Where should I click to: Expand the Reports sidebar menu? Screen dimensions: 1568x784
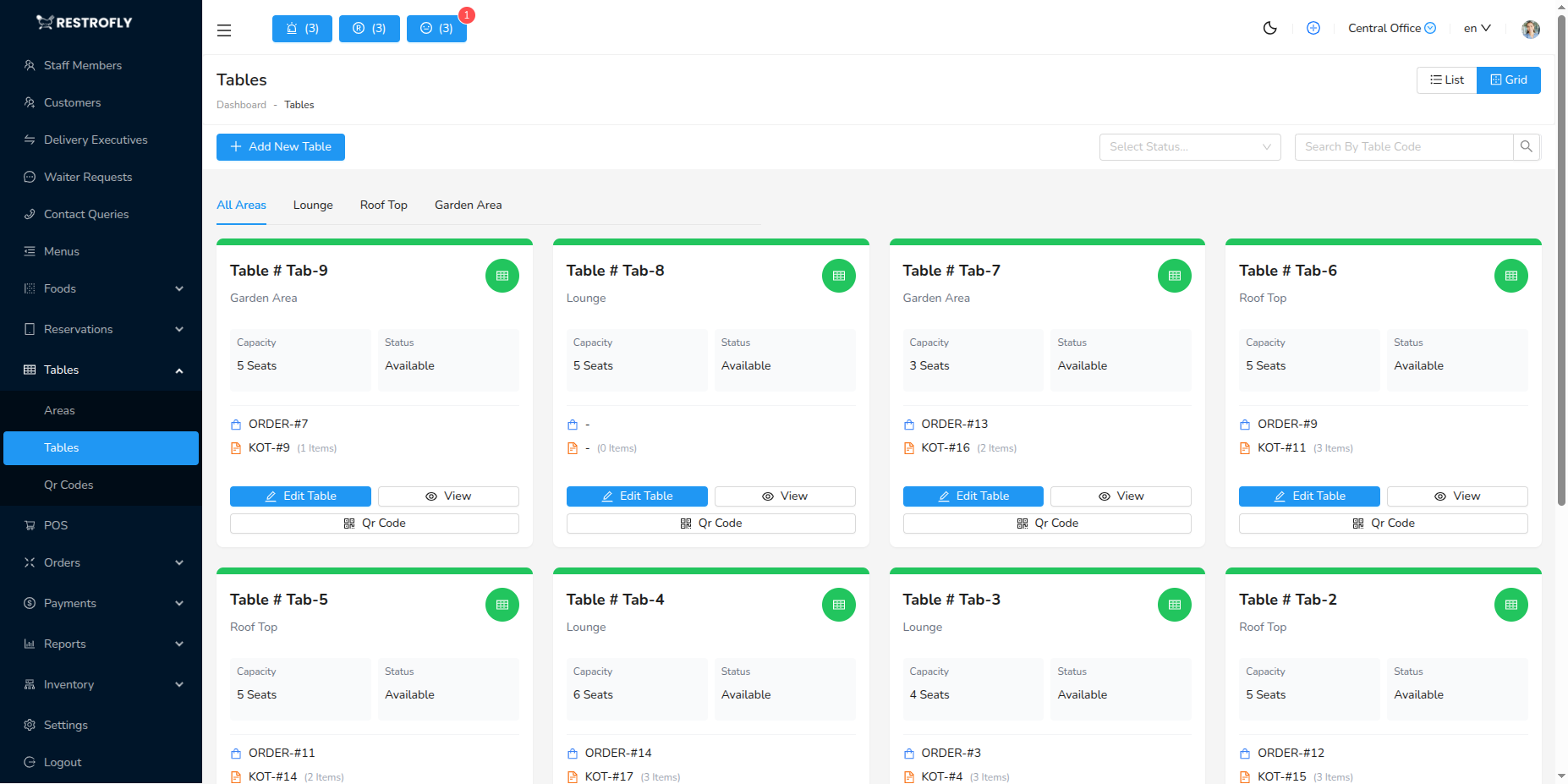pos(64,644)
